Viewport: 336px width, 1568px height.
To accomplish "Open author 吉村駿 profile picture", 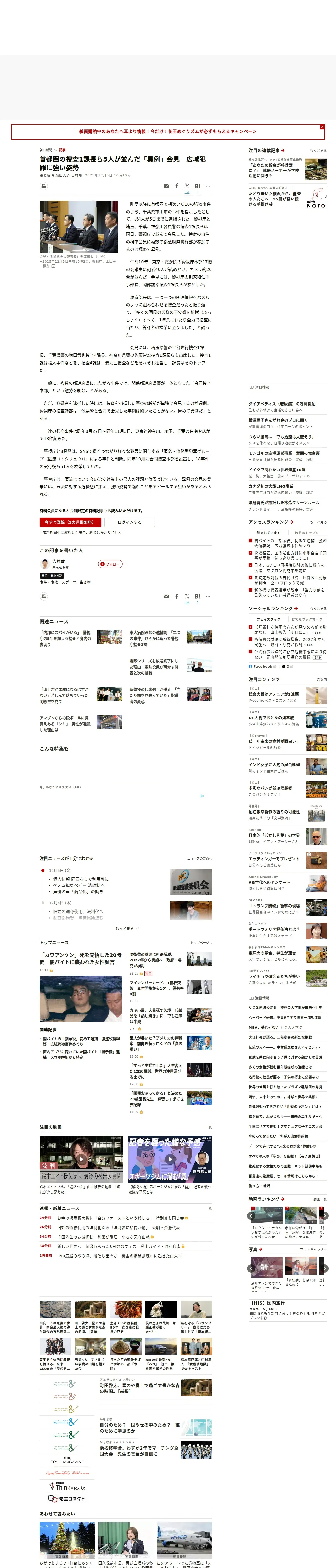I will (x=44, y=564).
